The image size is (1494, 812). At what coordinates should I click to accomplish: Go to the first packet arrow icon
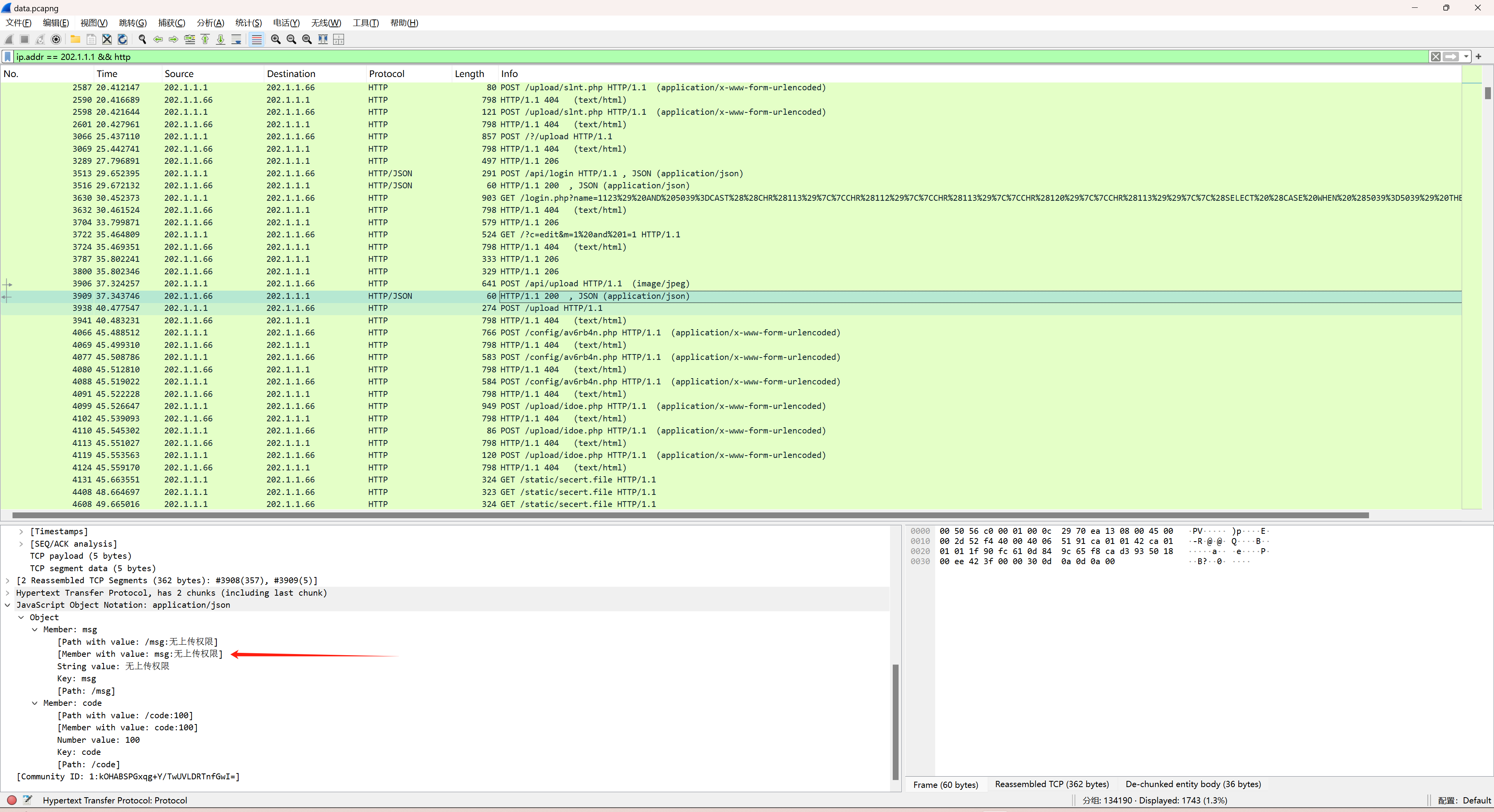pyautogui.click(x=205, y=39)
